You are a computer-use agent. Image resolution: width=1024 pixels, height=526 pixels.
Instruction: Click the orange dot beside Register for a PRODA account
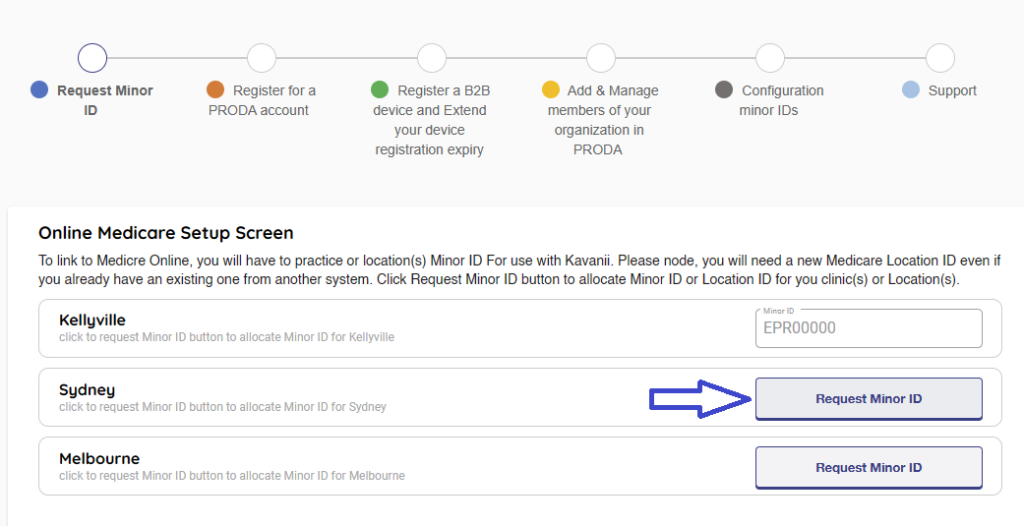(215, 90)
